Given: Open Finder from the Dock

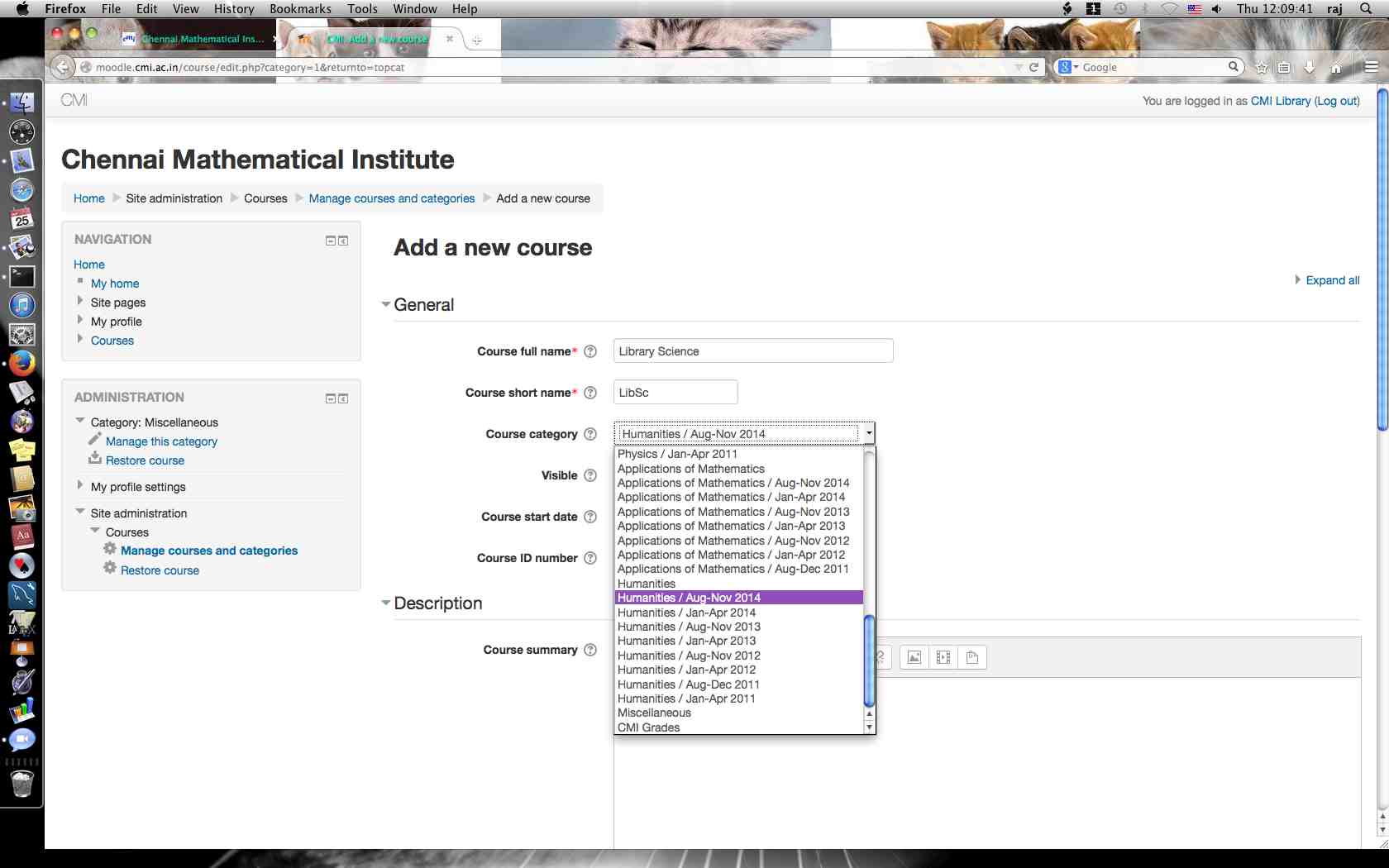Looking at the screenshot, I should 22,103.
